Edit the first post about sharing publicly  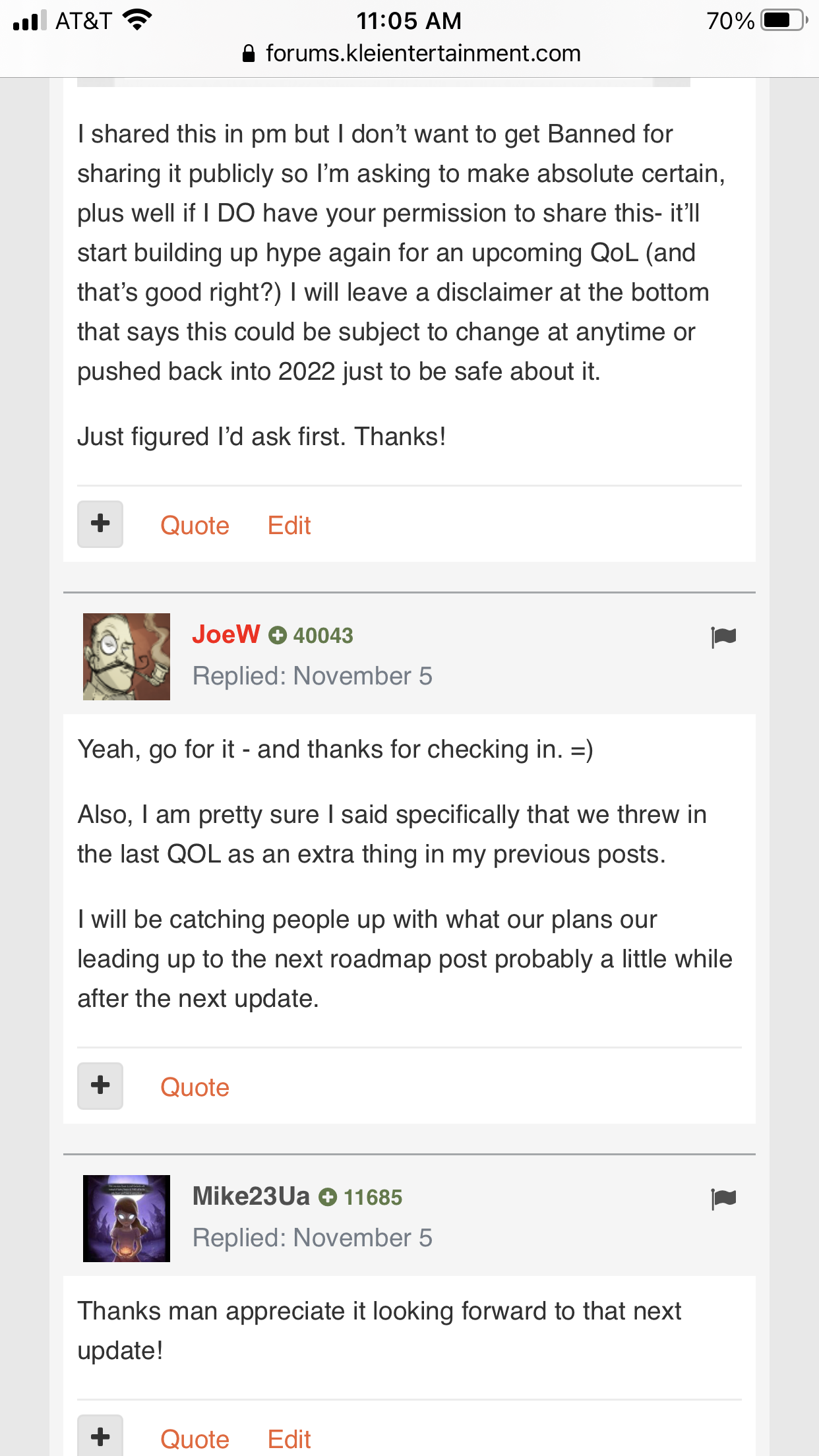pos(289,526)
